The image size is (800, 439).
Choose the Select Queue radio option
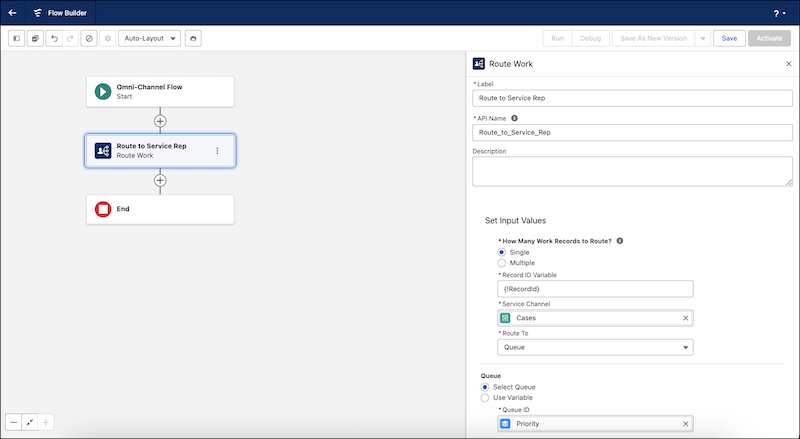click(485, 387)
